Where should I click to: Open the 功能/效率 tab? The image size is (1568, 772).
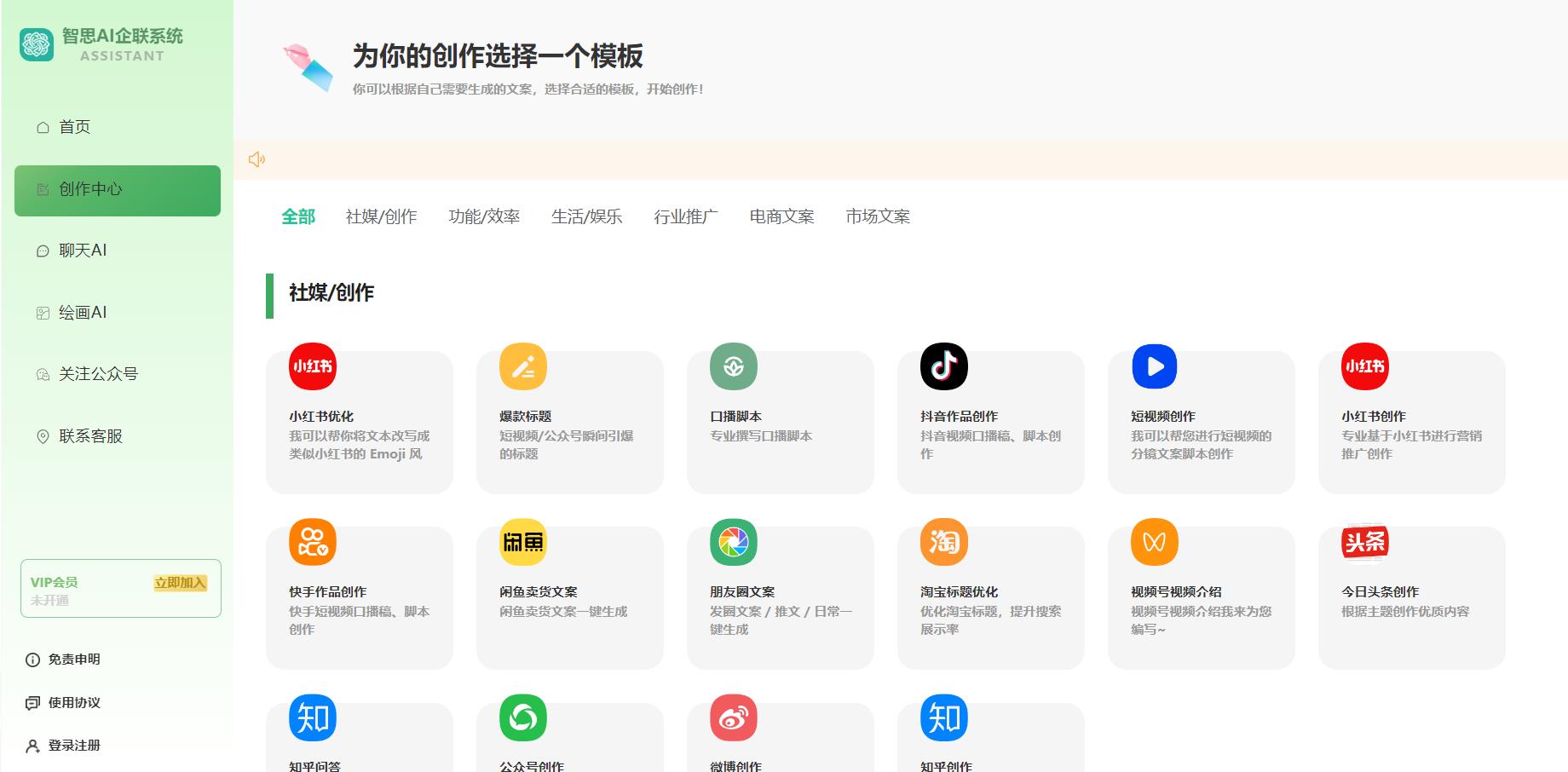point(484,216)
